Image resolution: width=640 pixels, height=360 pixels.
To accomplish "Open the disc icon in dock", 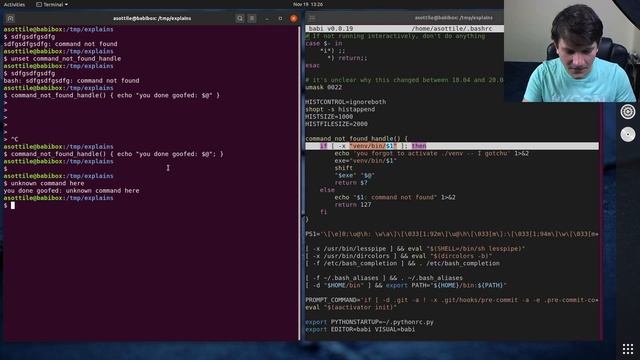I will (x=628, y=134).
